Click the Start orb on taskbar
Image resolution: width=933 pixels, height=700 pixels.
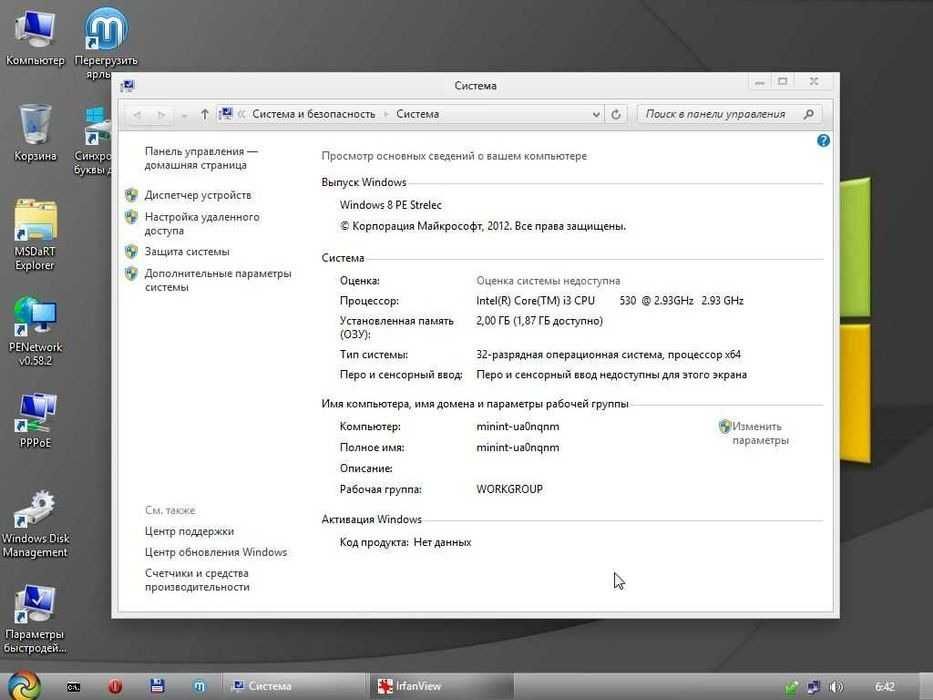pyautogui.click(x=24, y=685)
